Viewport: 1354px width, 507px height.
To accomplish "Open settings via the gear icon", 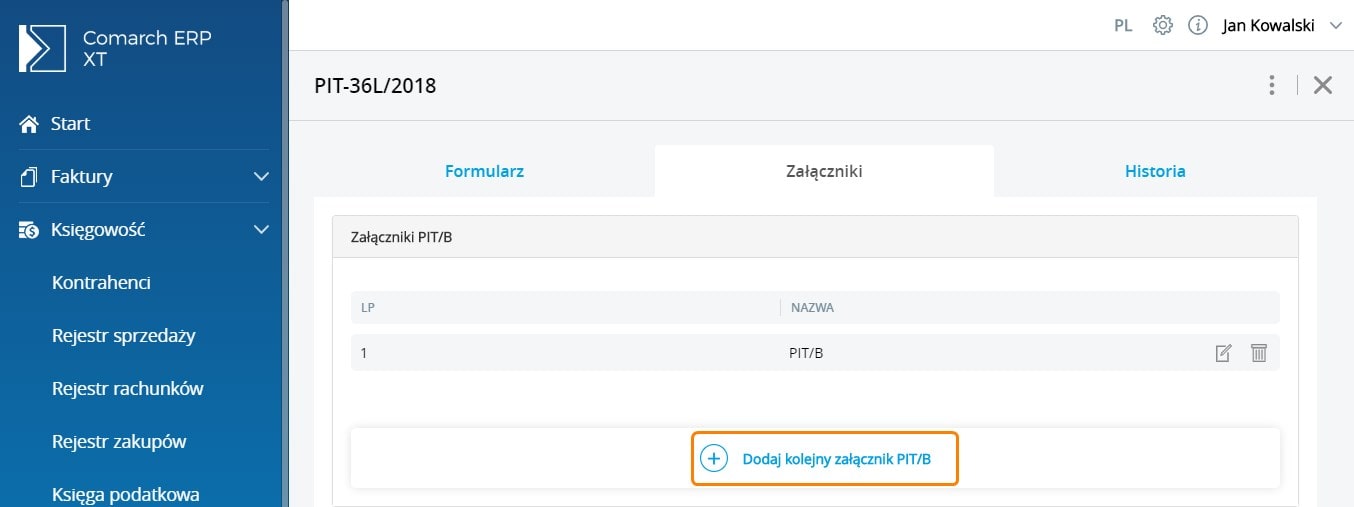I will [x=1162, y=26].
